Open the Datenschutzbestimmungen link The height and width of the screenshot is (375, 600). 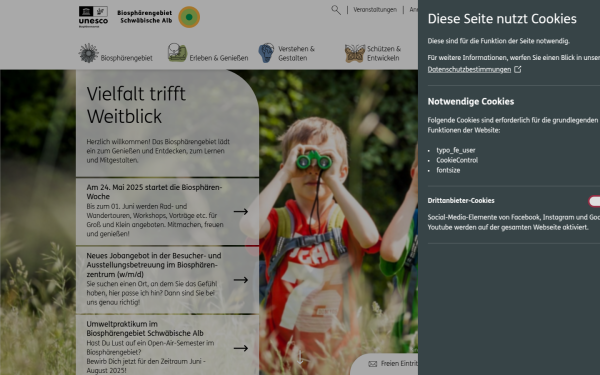469,69
